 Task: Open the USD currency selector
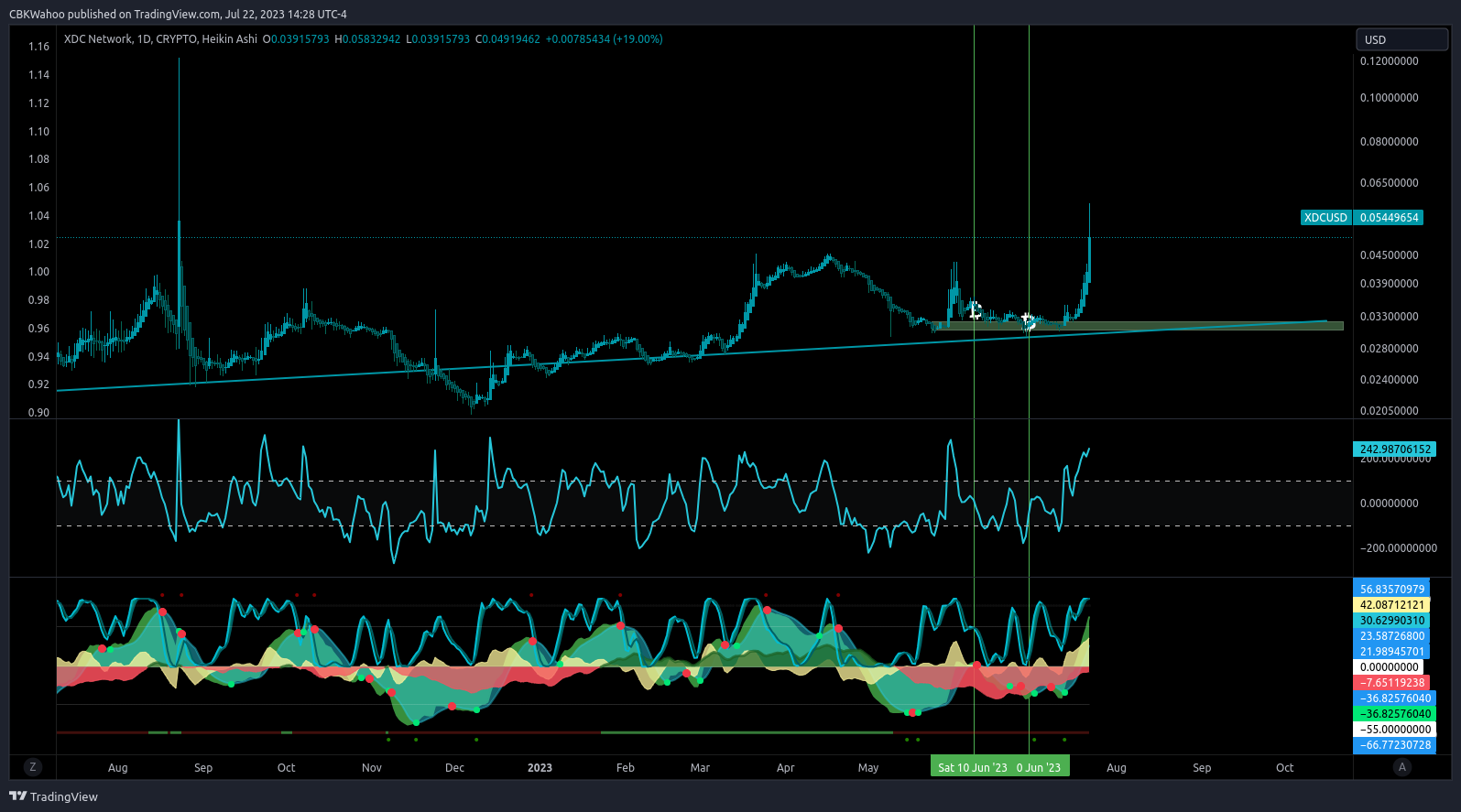coord(1401,39)
